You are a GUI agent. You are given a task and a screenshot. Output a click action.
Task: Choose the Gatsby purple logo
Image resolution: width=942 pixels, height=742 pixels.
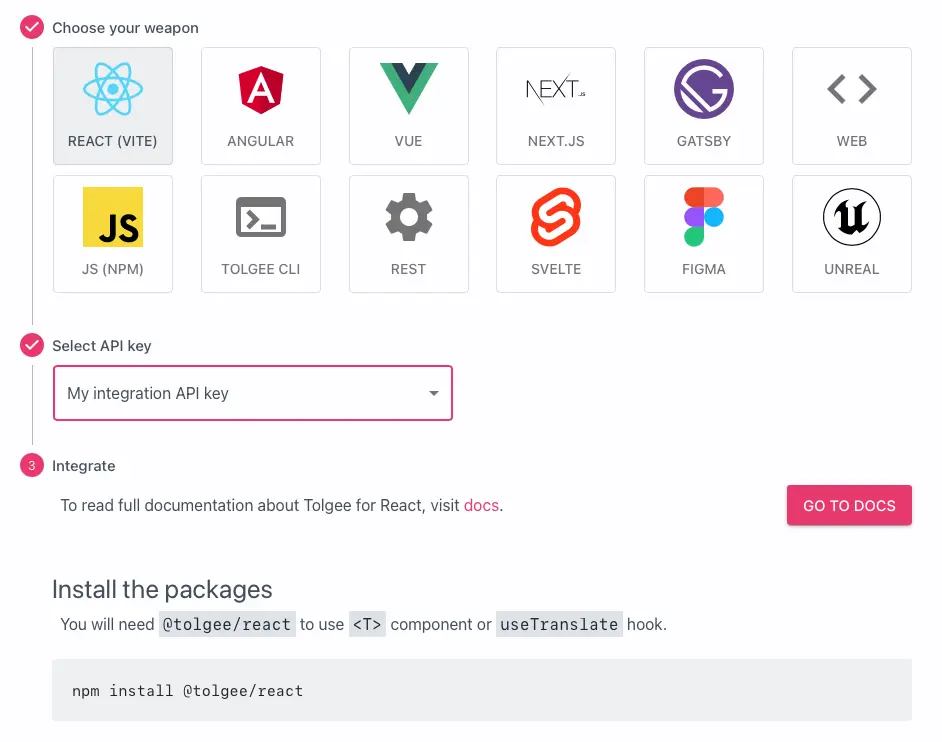(703, 90)
